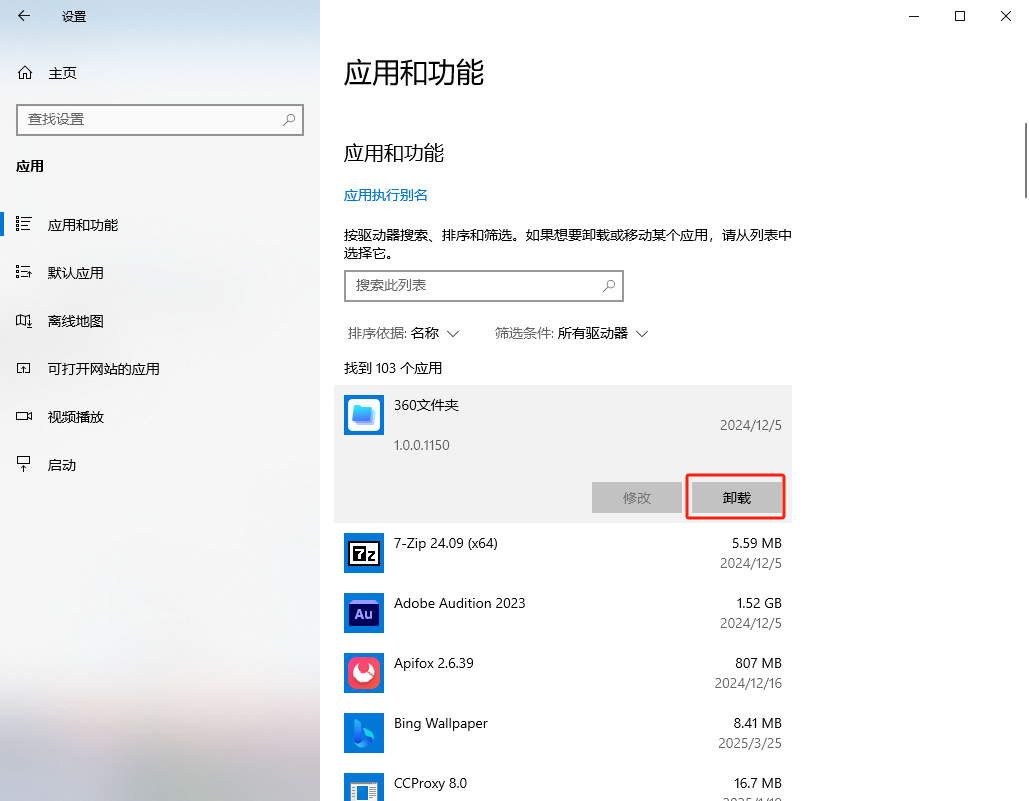The width and height of the screenshot is (1029, 801).
Task: Click version text 1.0.0.1150
Action: 421,445
